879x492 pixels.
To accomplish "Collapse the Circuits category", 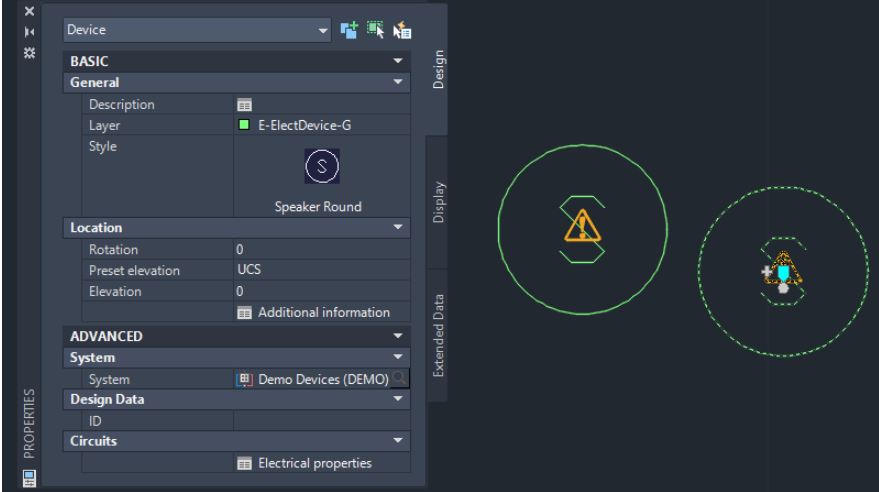I will coord(397,441).
